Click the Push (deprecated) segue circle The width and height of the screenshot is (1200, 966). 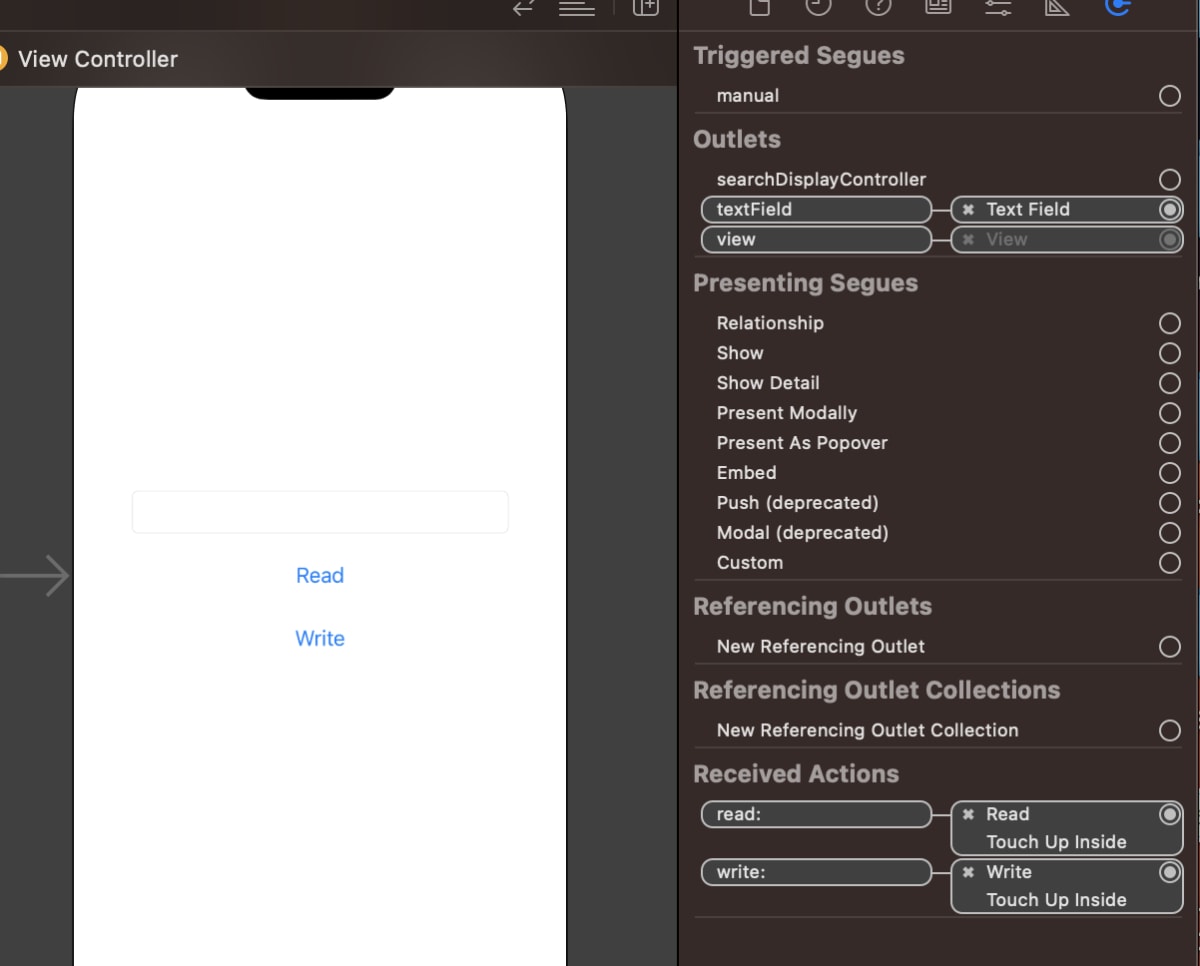click(1170, 503)
